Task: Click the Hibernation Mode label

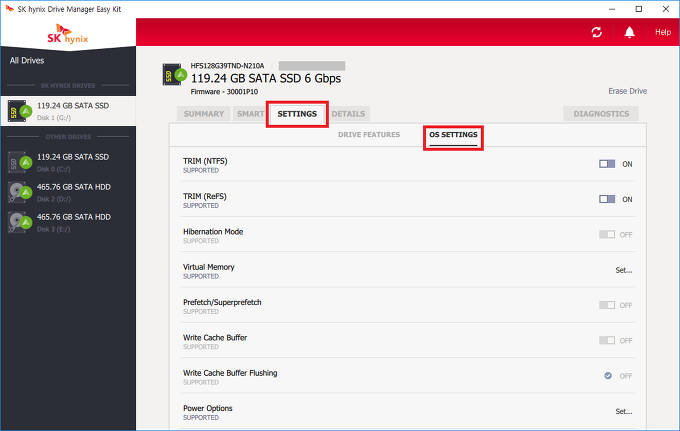Action: (213, 232)
